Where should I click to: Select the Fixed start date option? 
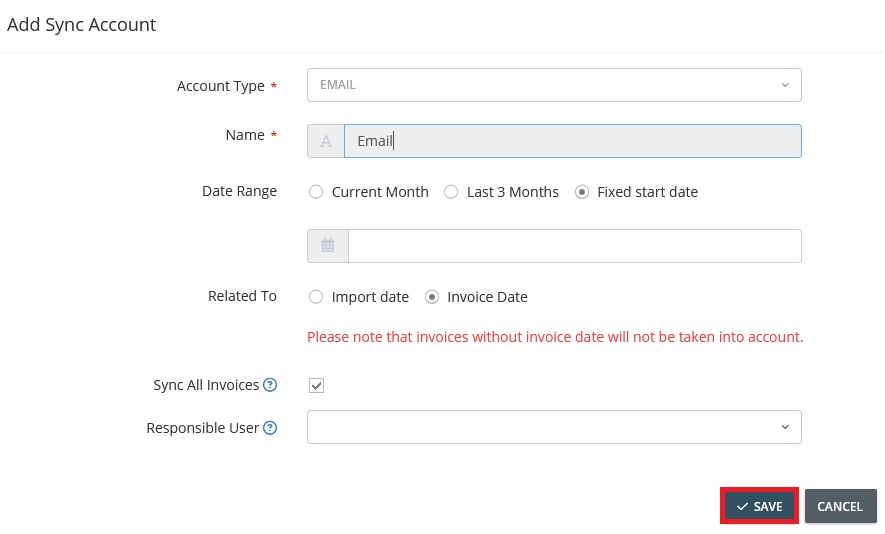(582, 192)
